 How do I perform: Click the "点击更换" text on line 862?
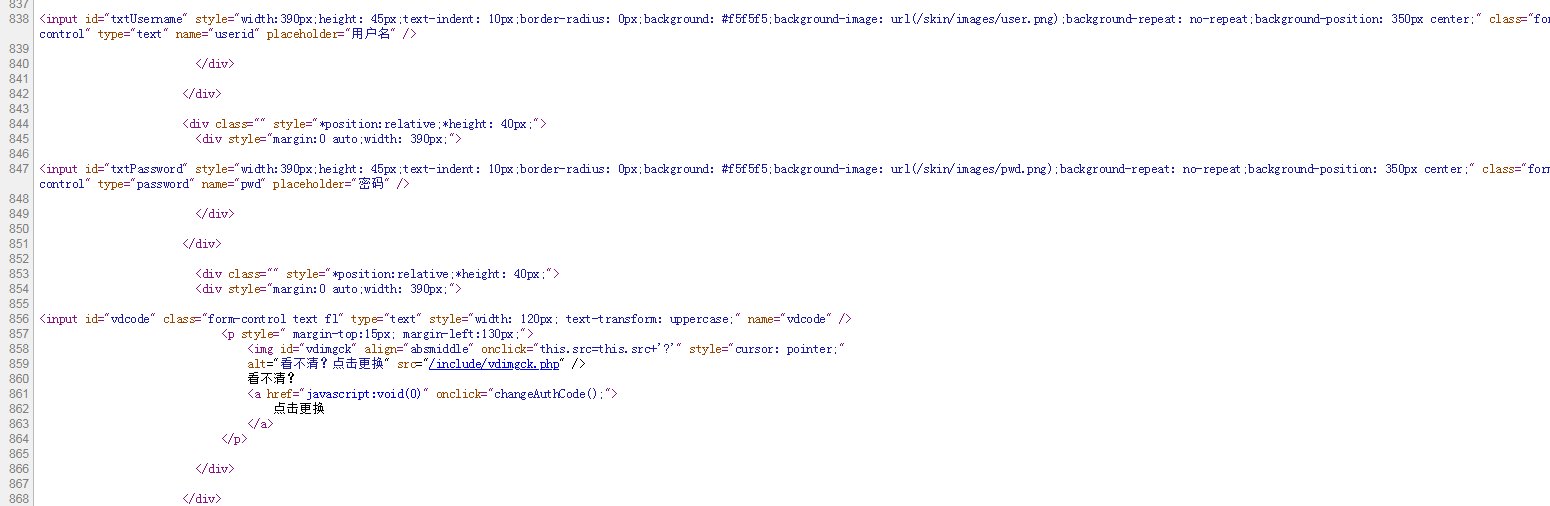[x=299, y=409]
